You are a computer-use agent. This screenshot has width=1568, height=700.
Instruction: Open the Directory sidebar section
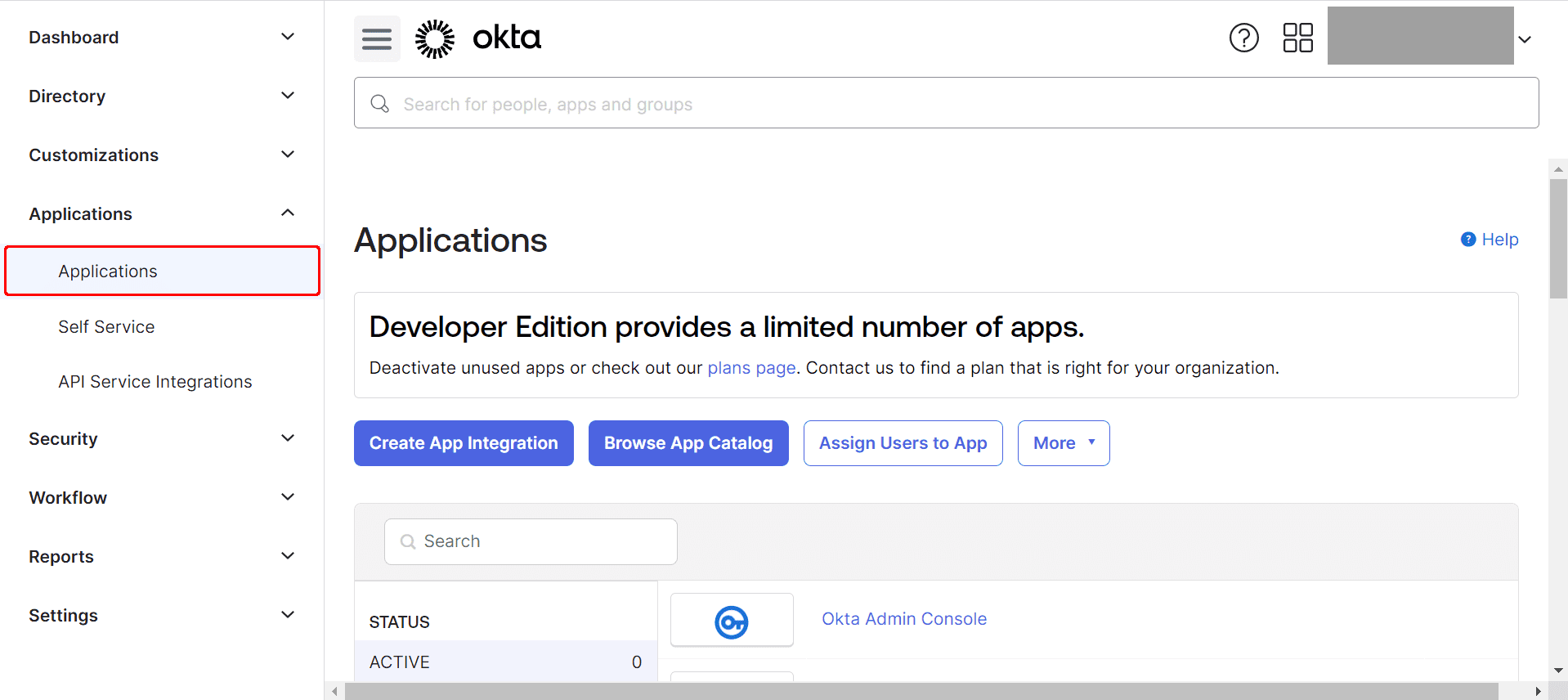(162, 96)
